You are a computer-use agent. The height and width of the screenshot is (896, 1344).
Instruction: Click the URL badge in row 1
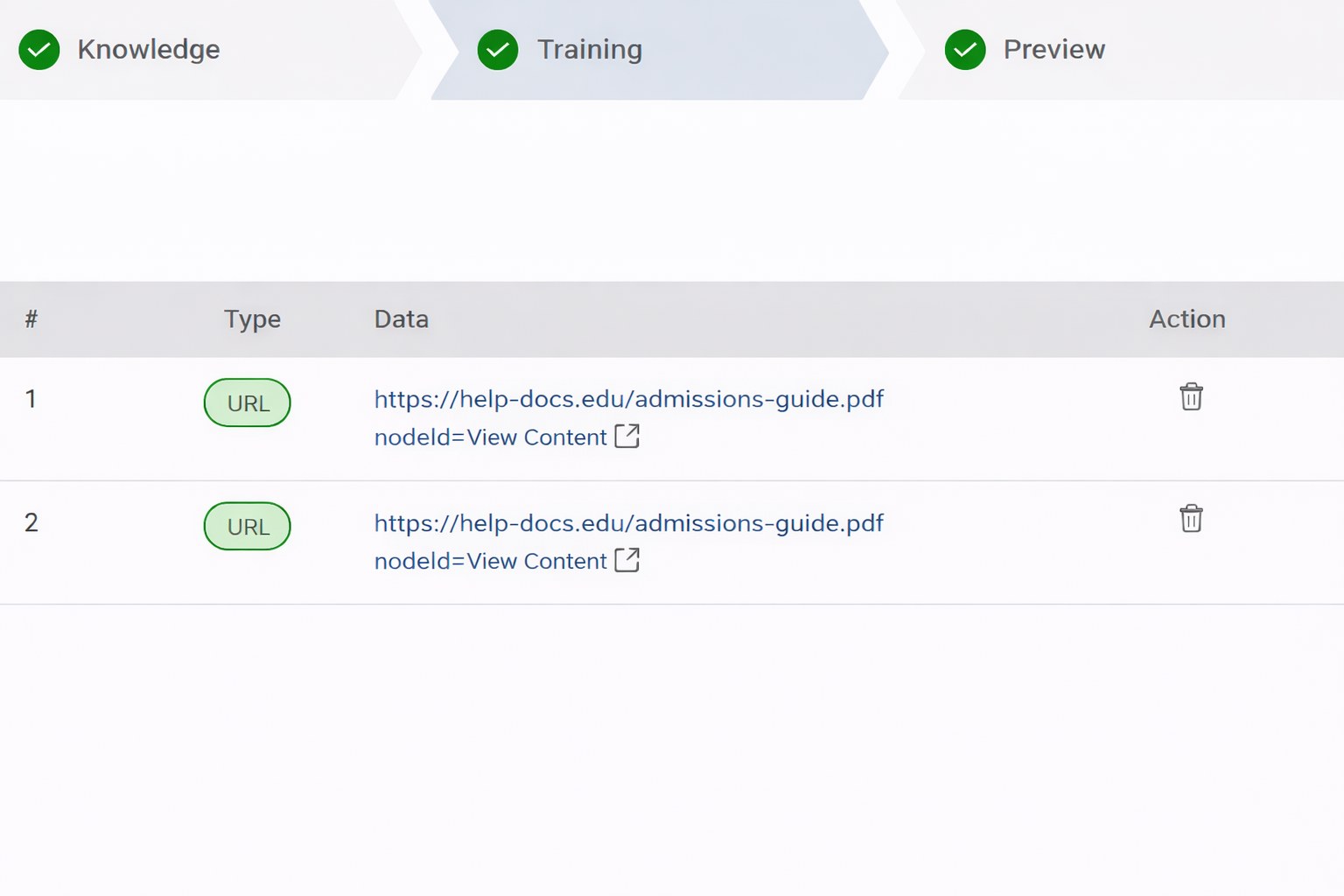pyautogui.click(x=247, y=402)
